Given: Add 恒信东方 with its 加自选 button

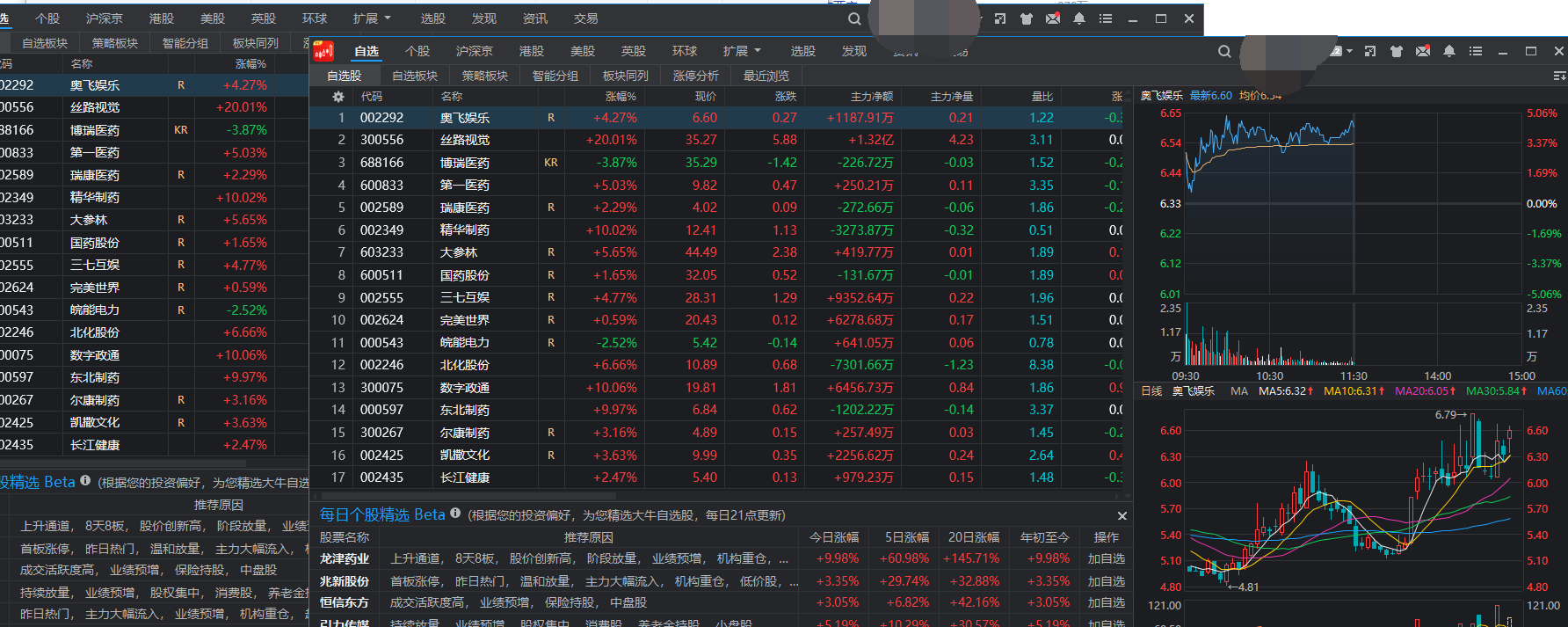Looking at the screenshot, I should tap(1107, 602).
